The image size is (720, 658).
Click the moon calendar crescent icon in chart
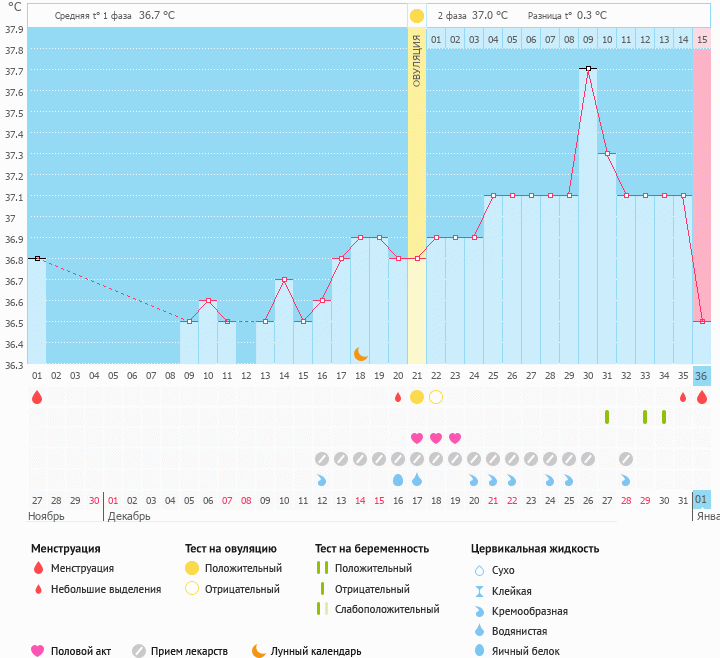pyautogui.click(x=361, y=353)
